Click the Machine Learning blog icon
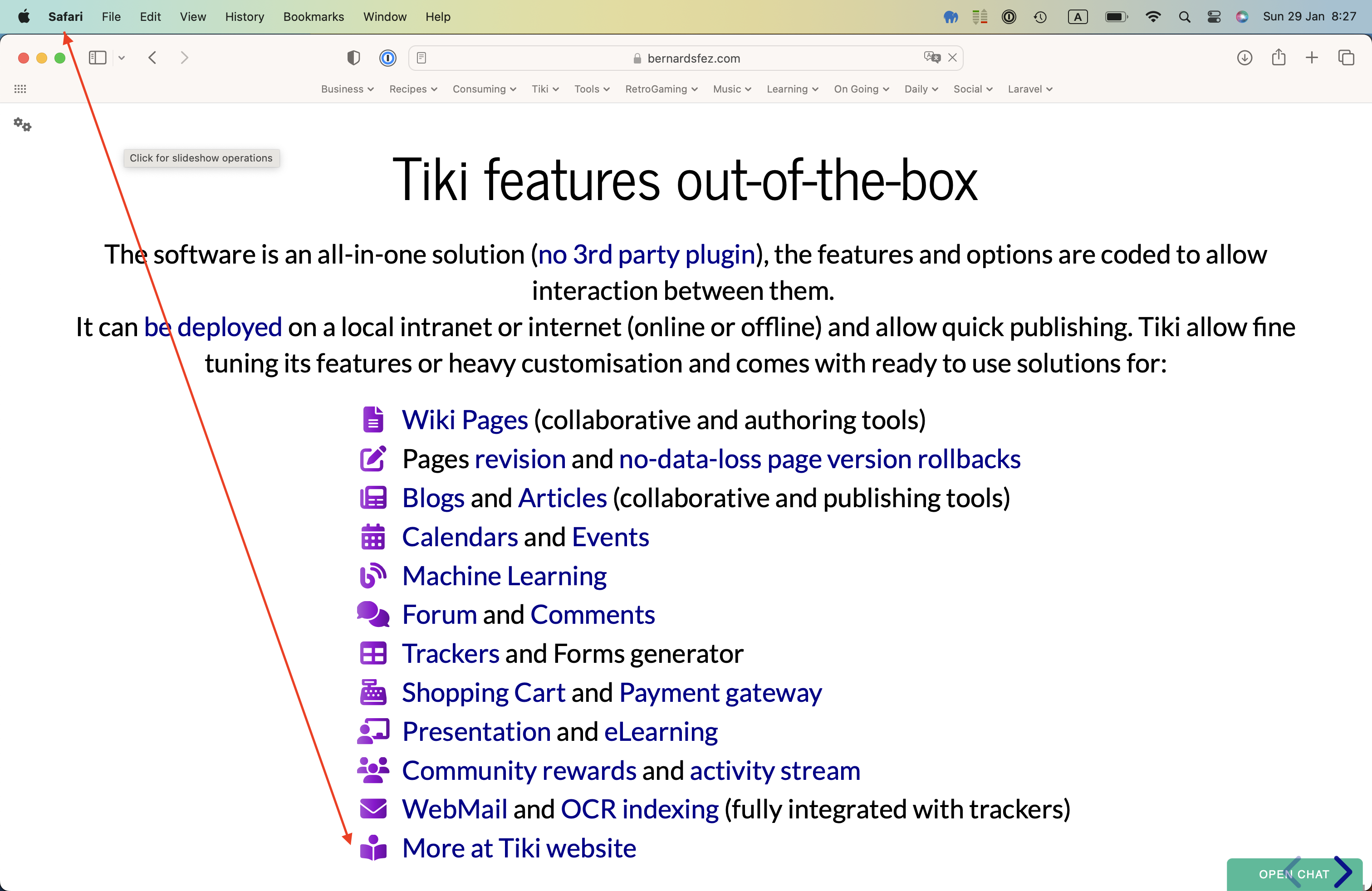Viewport: 1372px width, 891px height. click(373, 576)
